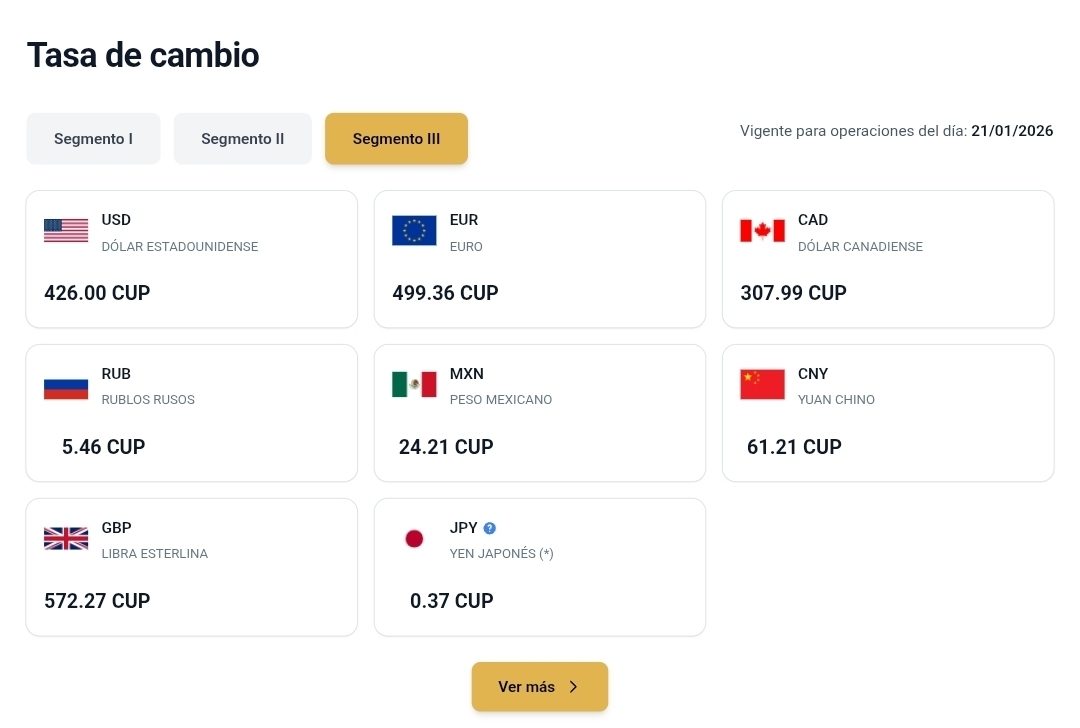Click the Japanese flag icon
Screen dimensions: 1080x728
pos(414,539)
